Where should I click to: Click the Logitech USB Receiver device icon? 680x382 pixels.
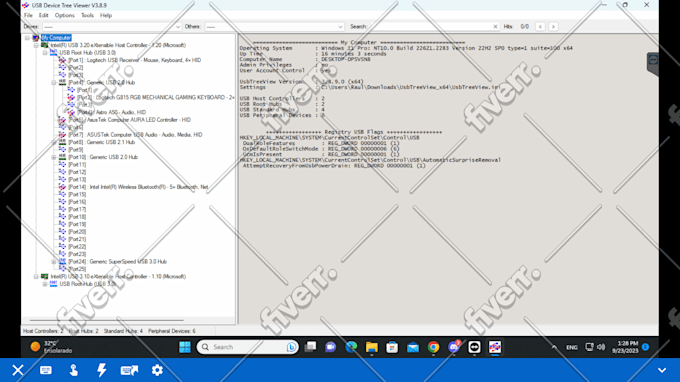point(62,60)
